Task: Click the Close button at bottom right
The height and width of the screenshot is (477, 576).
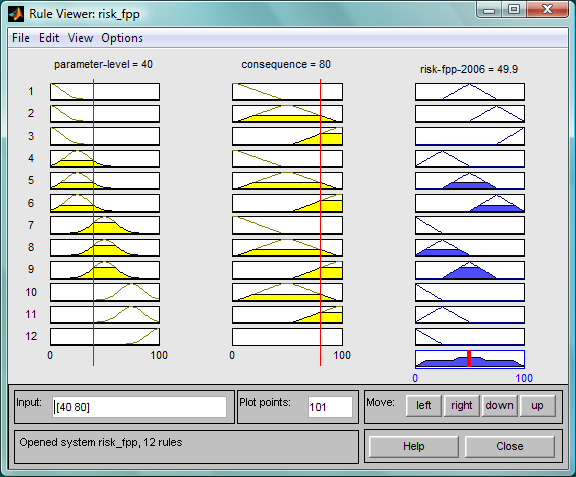Action: 510,446
